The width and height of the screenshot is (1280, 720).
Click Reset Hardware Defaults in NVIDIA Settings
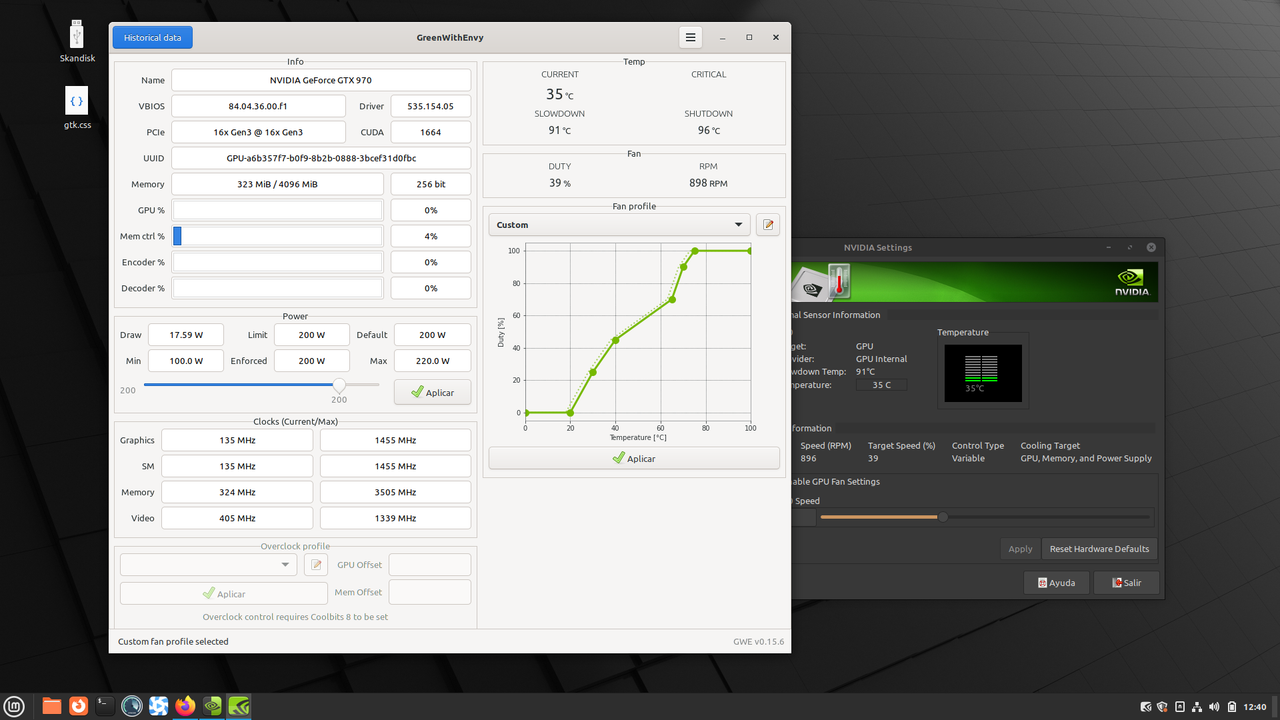(1099, 549)
